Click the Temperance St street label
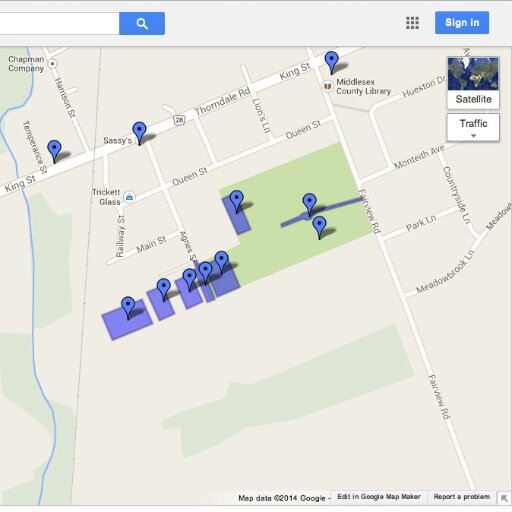This screenshot has height=512, width=512. (34, 147)
